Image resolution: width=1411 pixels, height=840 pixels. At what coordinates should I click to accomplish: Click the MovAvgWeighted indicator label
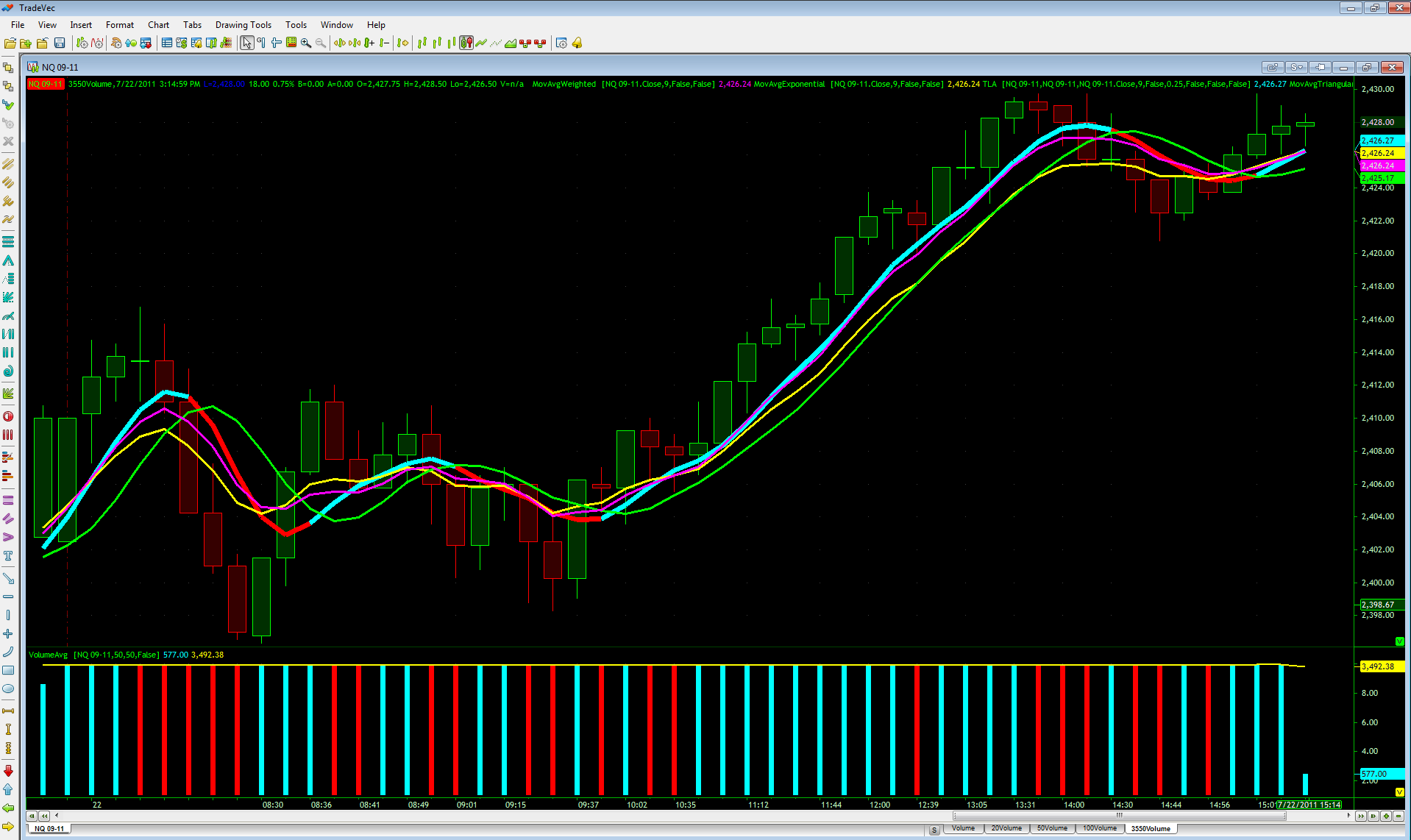[564, 84]
